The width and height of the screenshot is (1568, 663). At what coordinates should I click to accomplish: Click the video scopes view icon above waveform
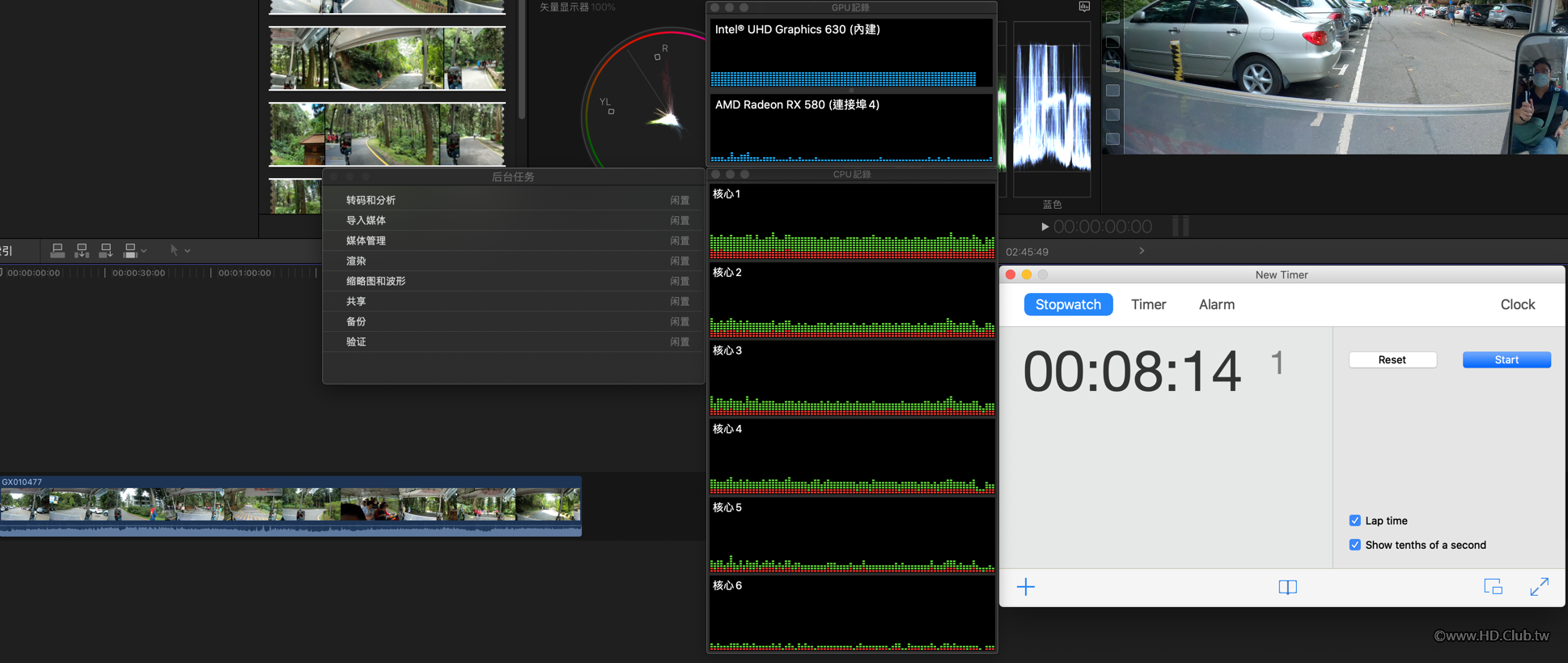pyautogui.click(x=1084, y=6)
